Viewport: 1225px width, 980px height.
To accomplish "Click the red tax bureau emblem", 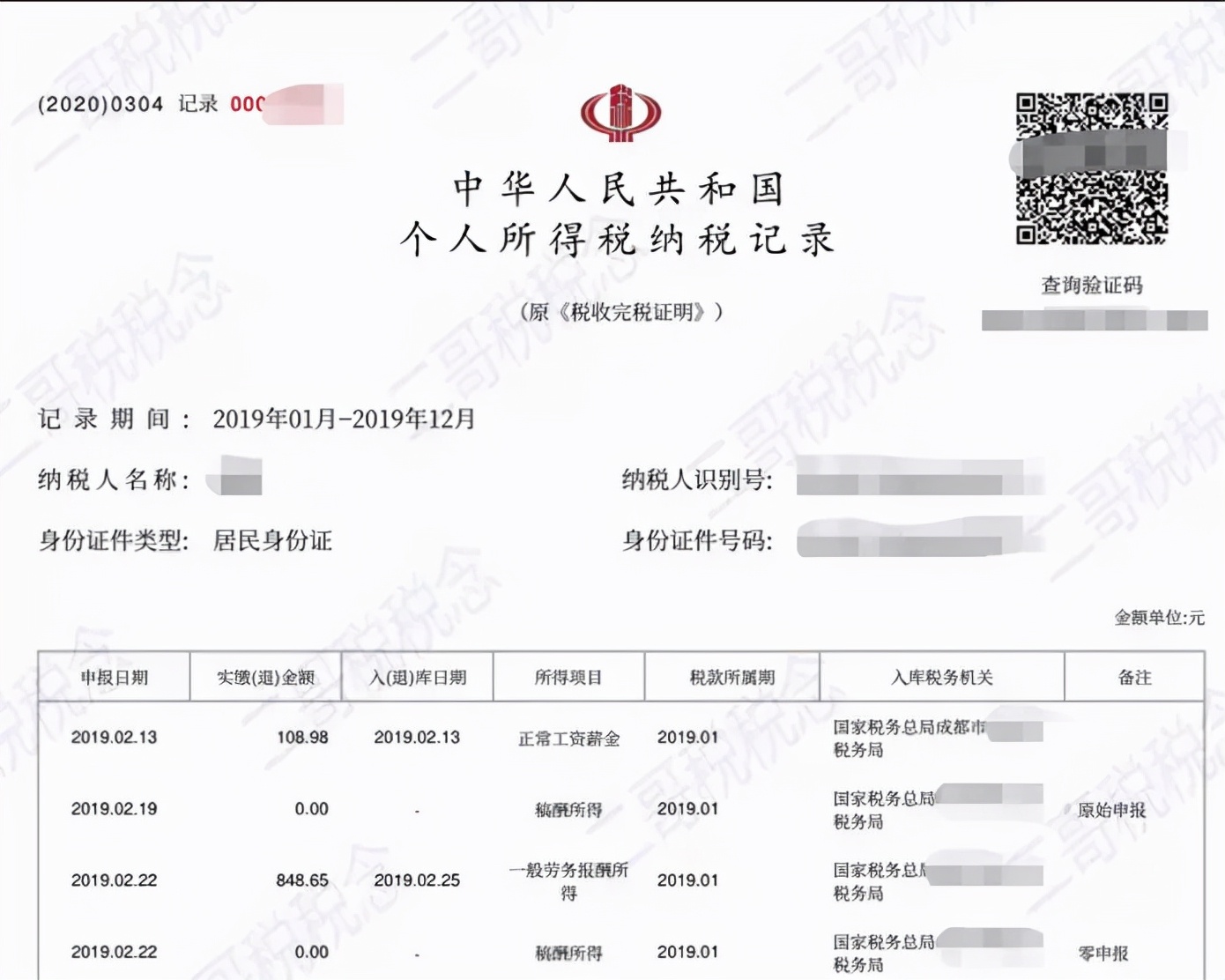I will click(x=620, y=113).
